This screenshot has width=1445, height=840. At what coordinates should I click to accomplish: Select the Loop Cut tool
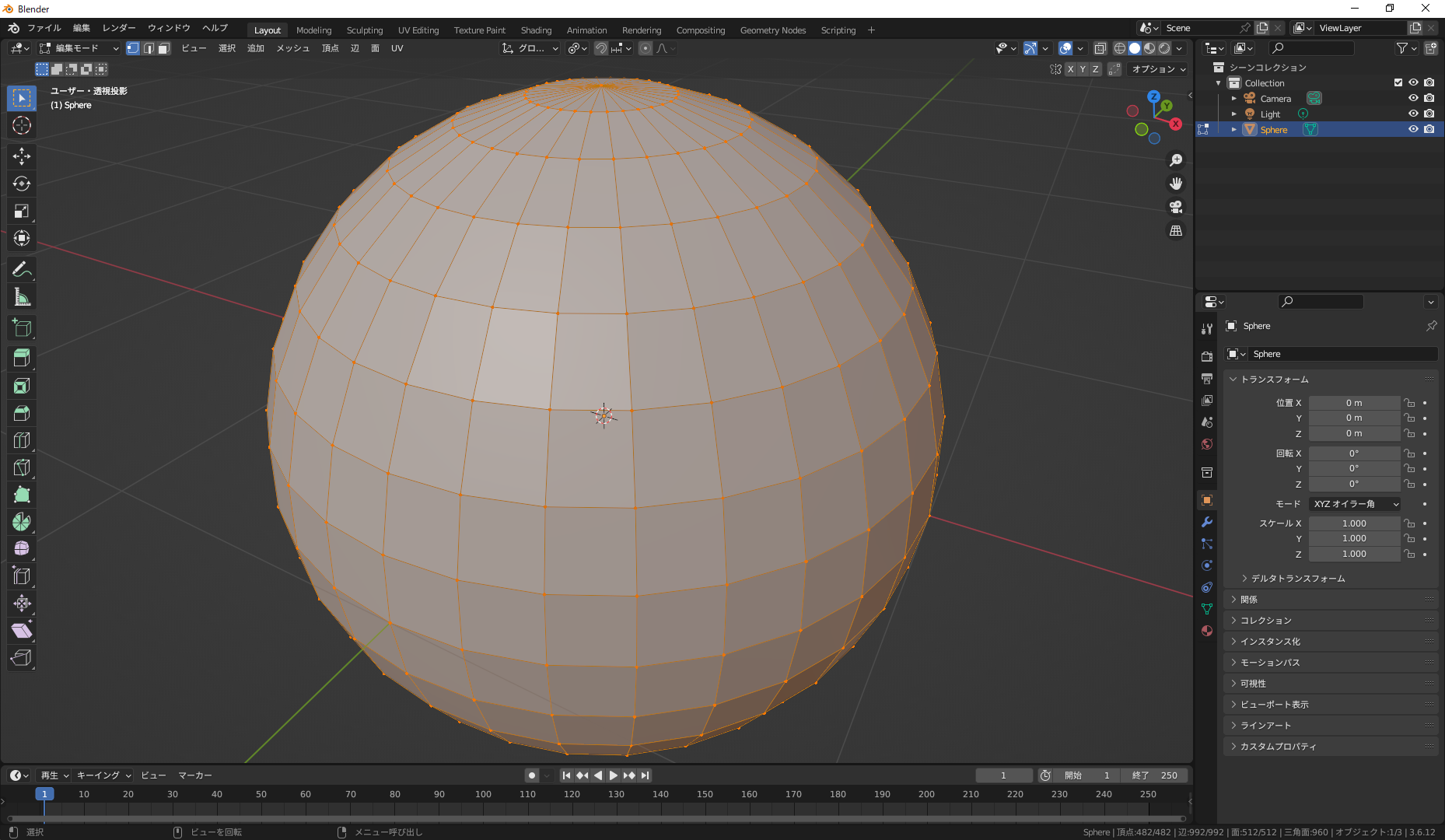pos(22,440)
